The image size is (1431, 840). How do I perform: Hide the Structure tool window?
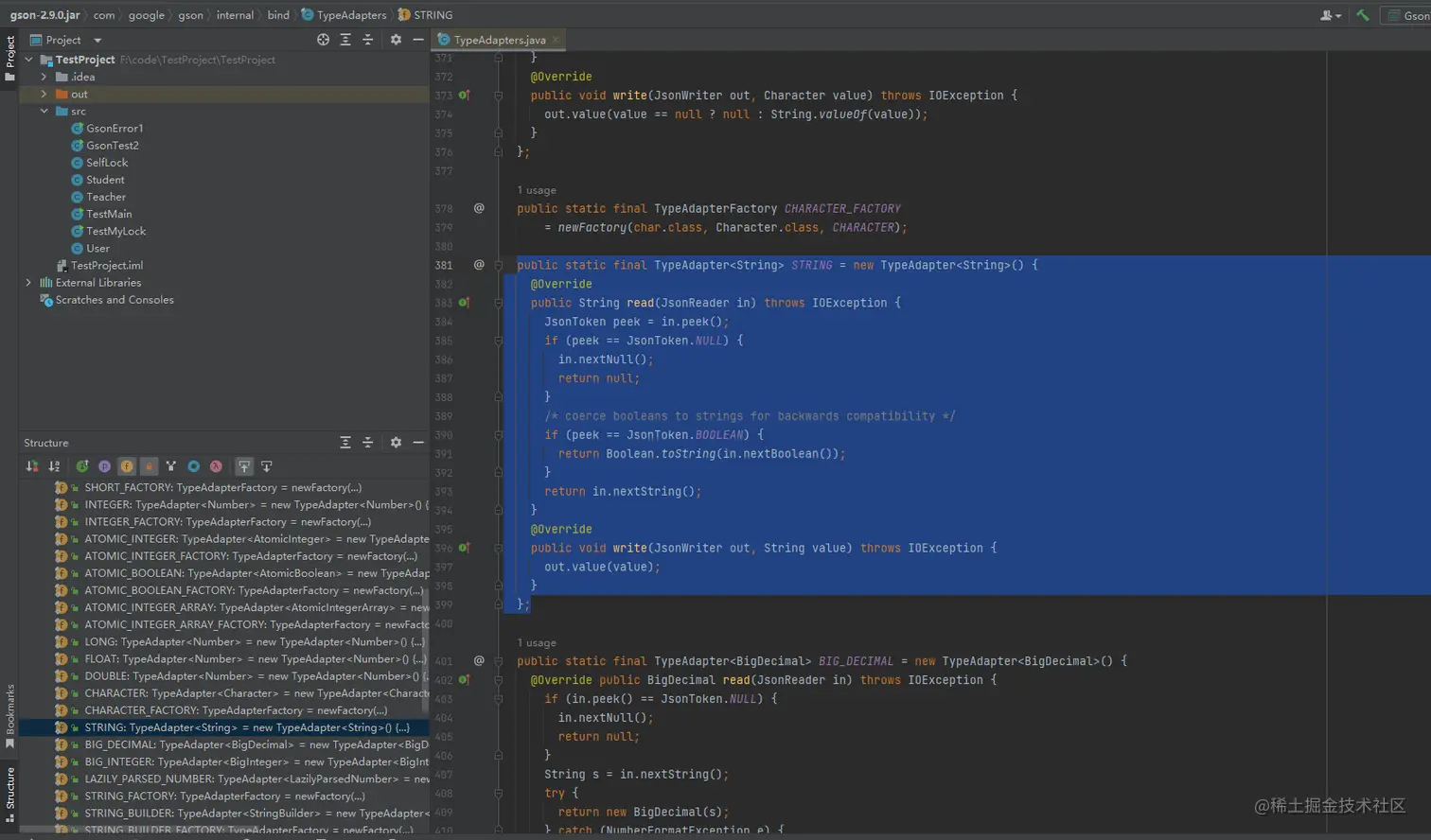point(418,443)
